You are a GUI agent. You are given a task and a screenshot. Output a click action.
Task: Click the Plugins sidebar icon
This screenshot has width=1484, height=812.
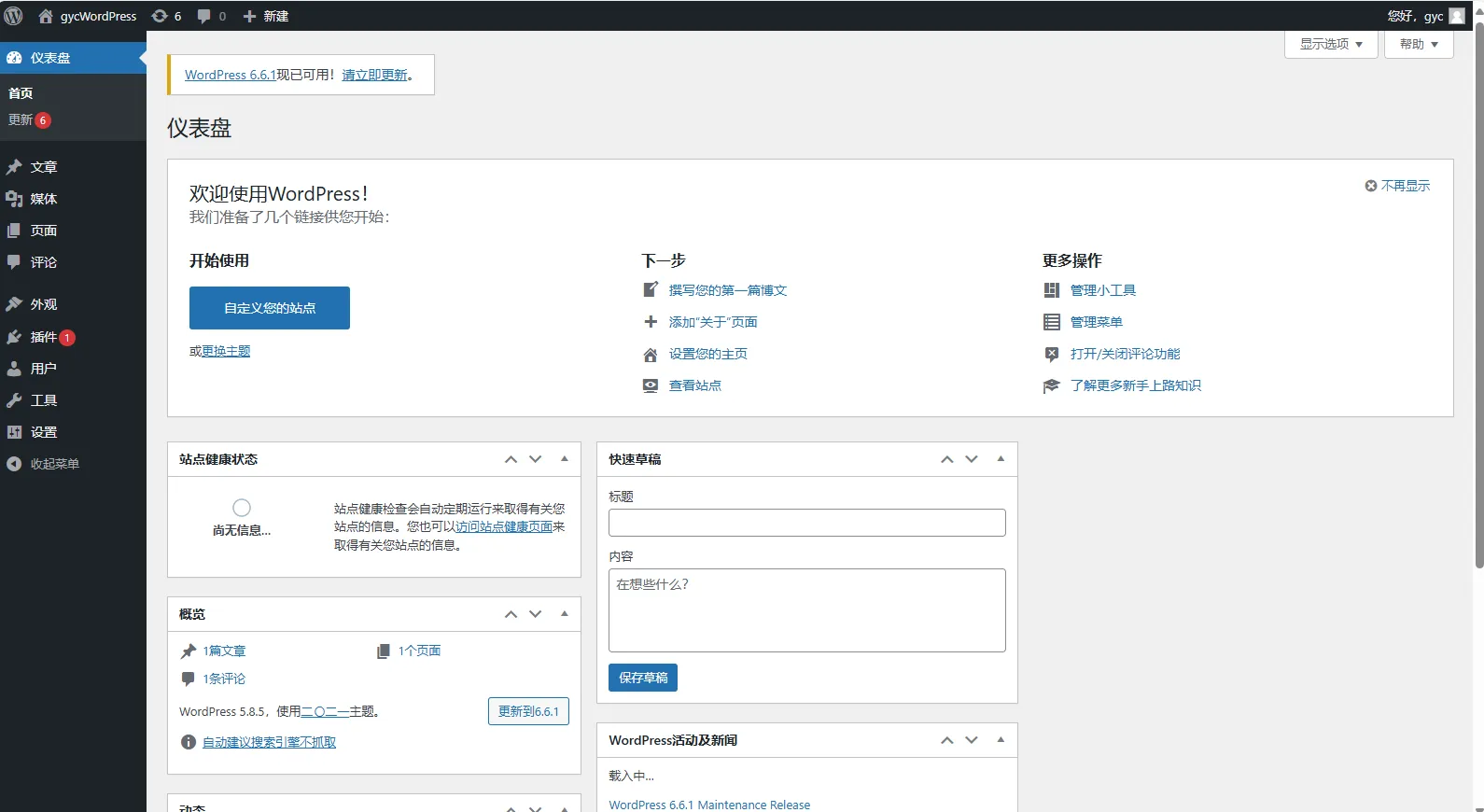[14, 337]
